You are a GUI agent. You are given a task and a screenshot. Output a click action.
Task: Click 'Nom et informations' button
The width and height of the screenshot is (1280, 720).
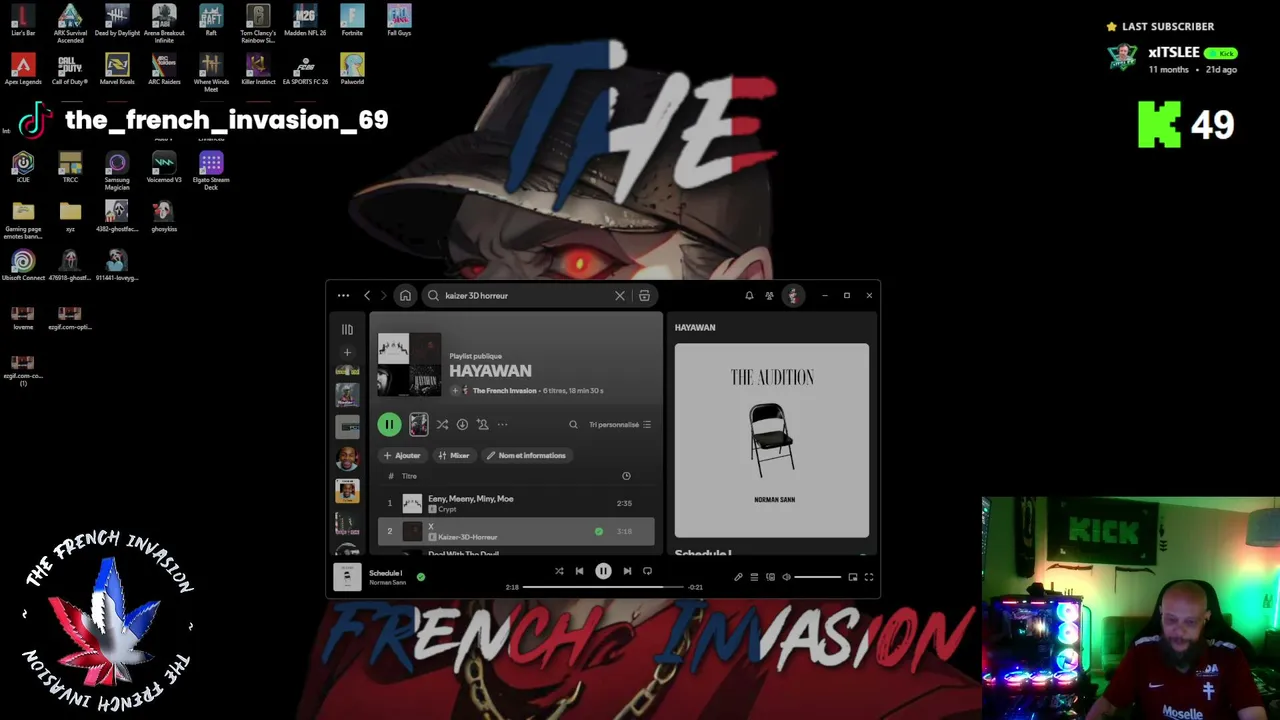(x=526, y=456)
